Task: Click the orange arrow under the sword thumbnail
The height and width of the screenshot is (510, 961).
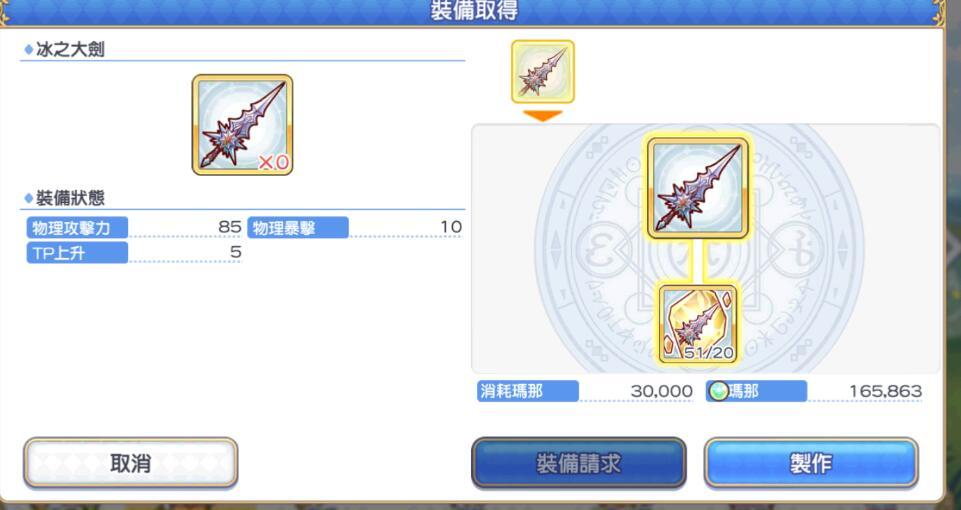Action: (543, 115)
